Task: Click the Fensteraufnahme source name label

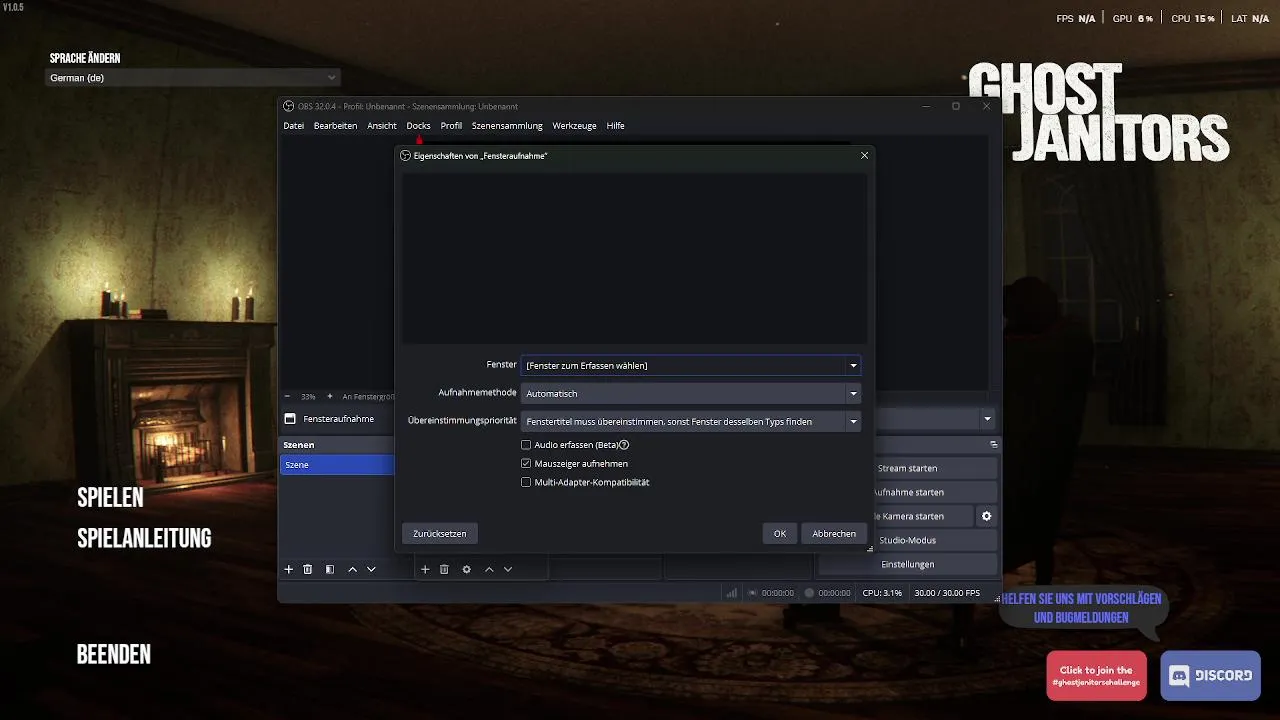Action: (x=339, y=419)
